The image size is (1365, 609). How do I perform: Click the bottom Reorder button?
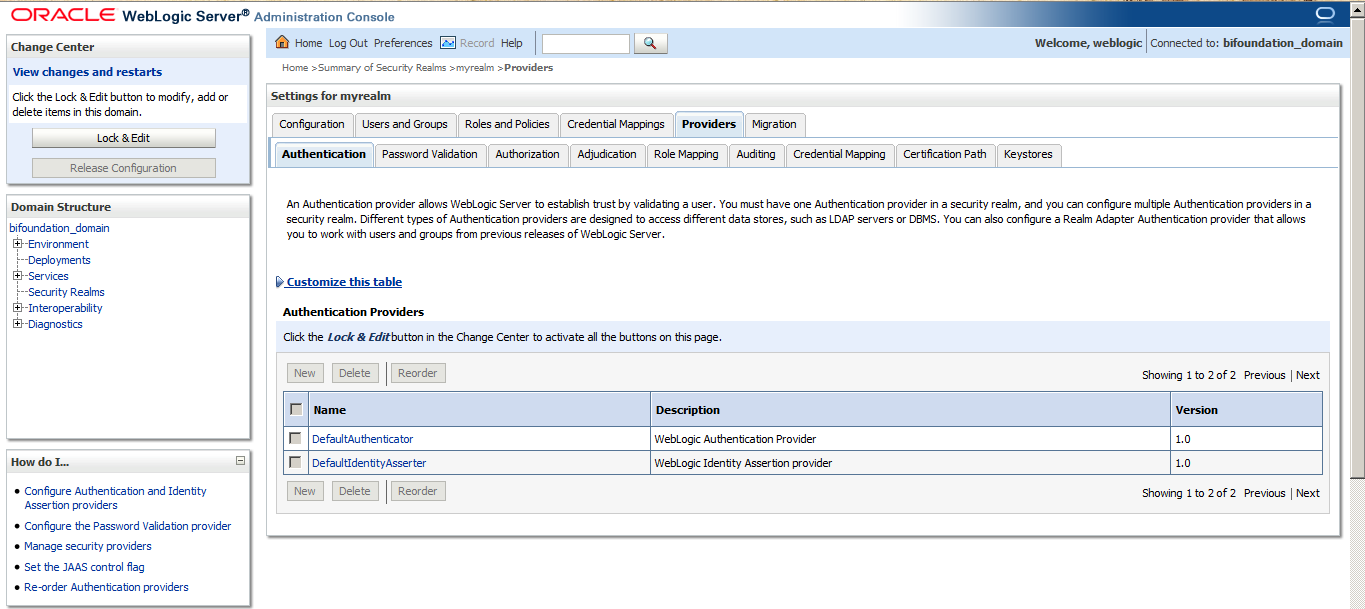(418, 491)
